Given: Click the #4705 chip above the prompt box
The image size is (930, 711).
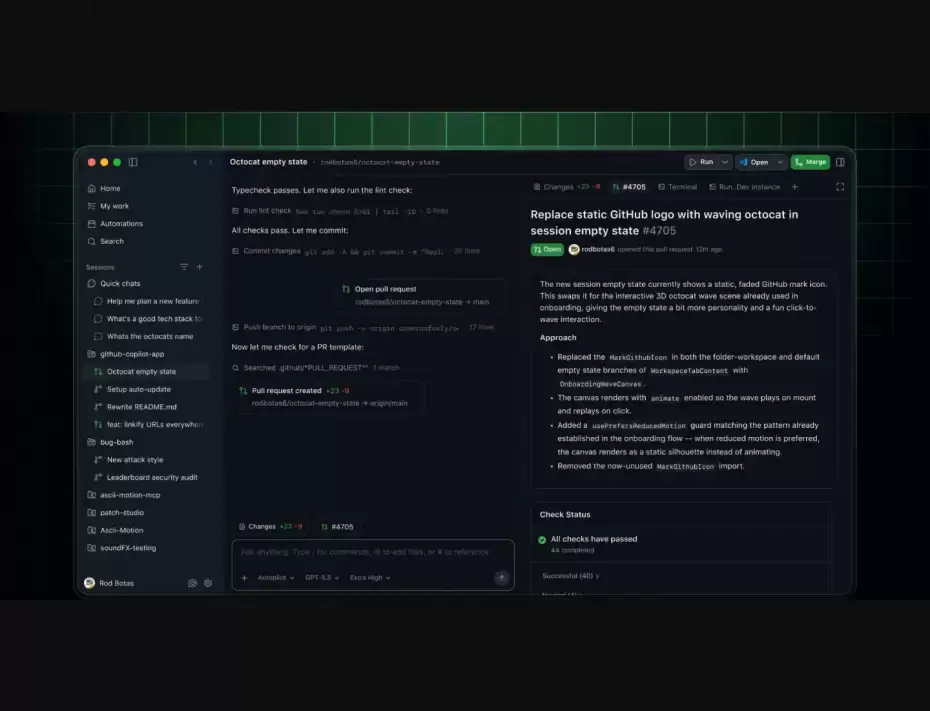Looking at the screenshot, I should [337, 527].
